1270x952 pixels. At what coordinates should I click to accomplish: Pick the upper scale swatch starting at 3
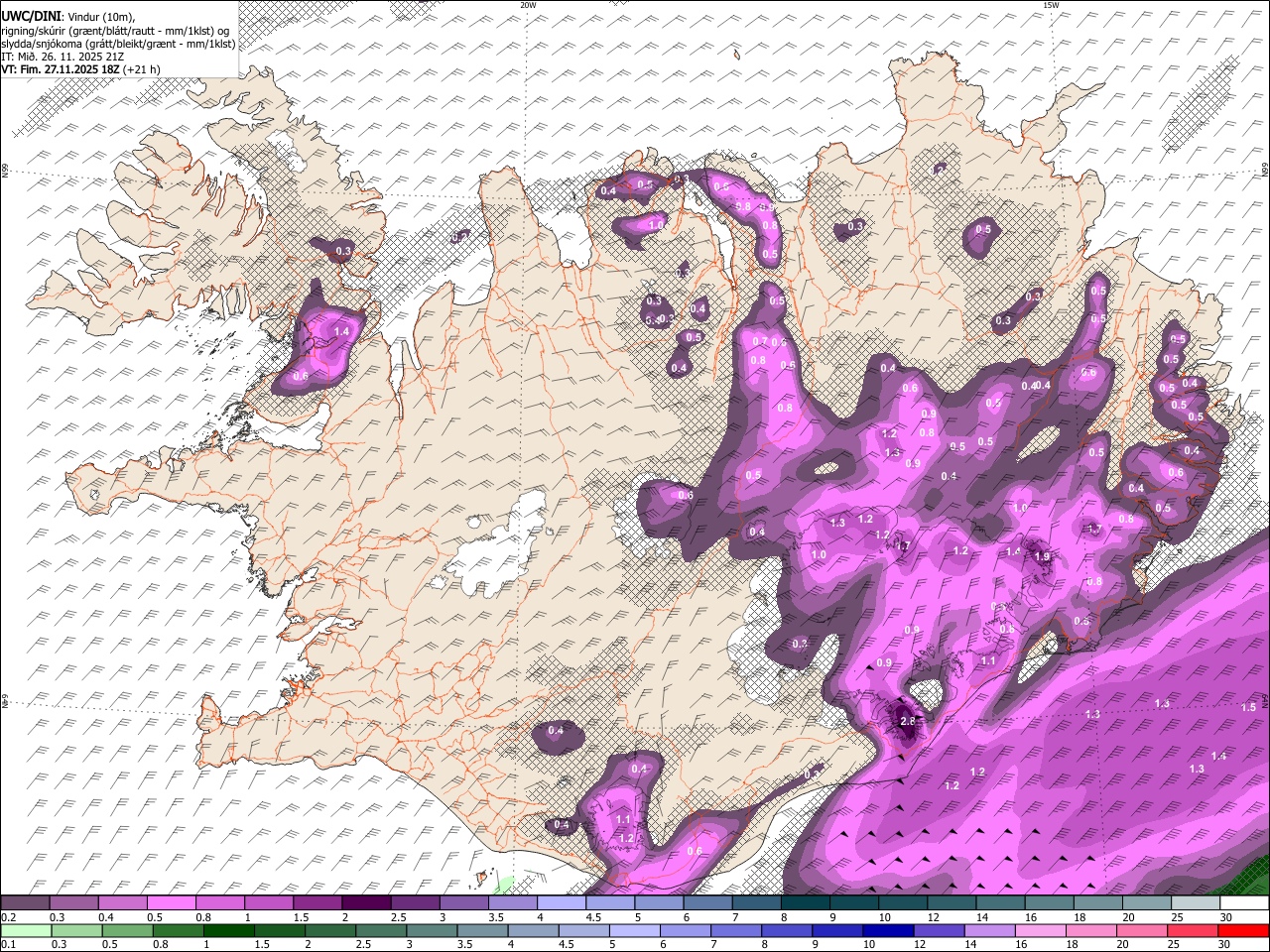[x=463, y=903]
